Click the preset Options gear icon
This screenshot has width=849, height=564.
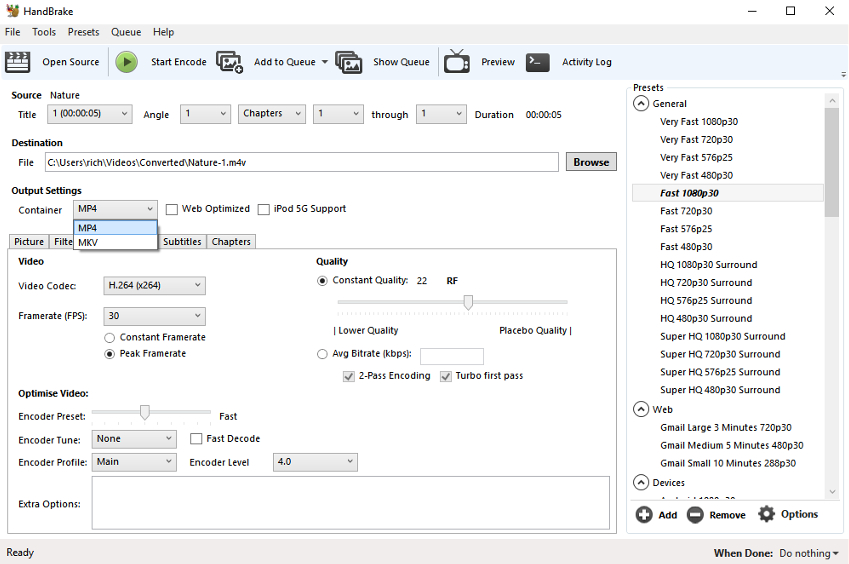pyautogui.click(x=766, y=514)
